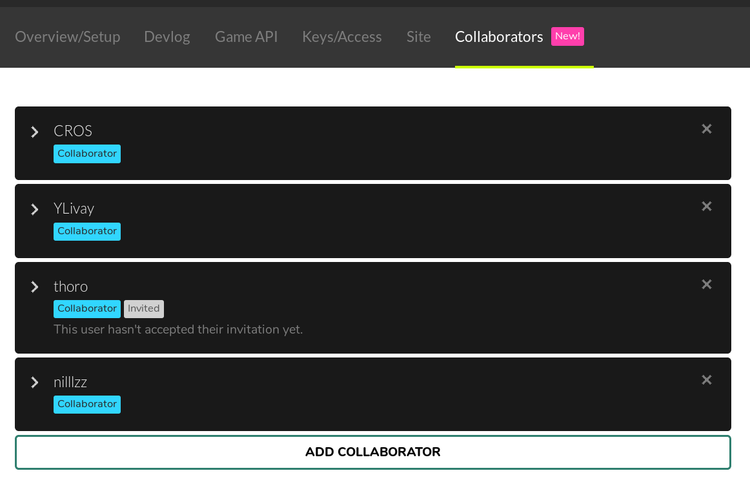The image size is (750, 493).
Task: Remove collaborator thoro with the X icon
Action: tap(706, 285)
